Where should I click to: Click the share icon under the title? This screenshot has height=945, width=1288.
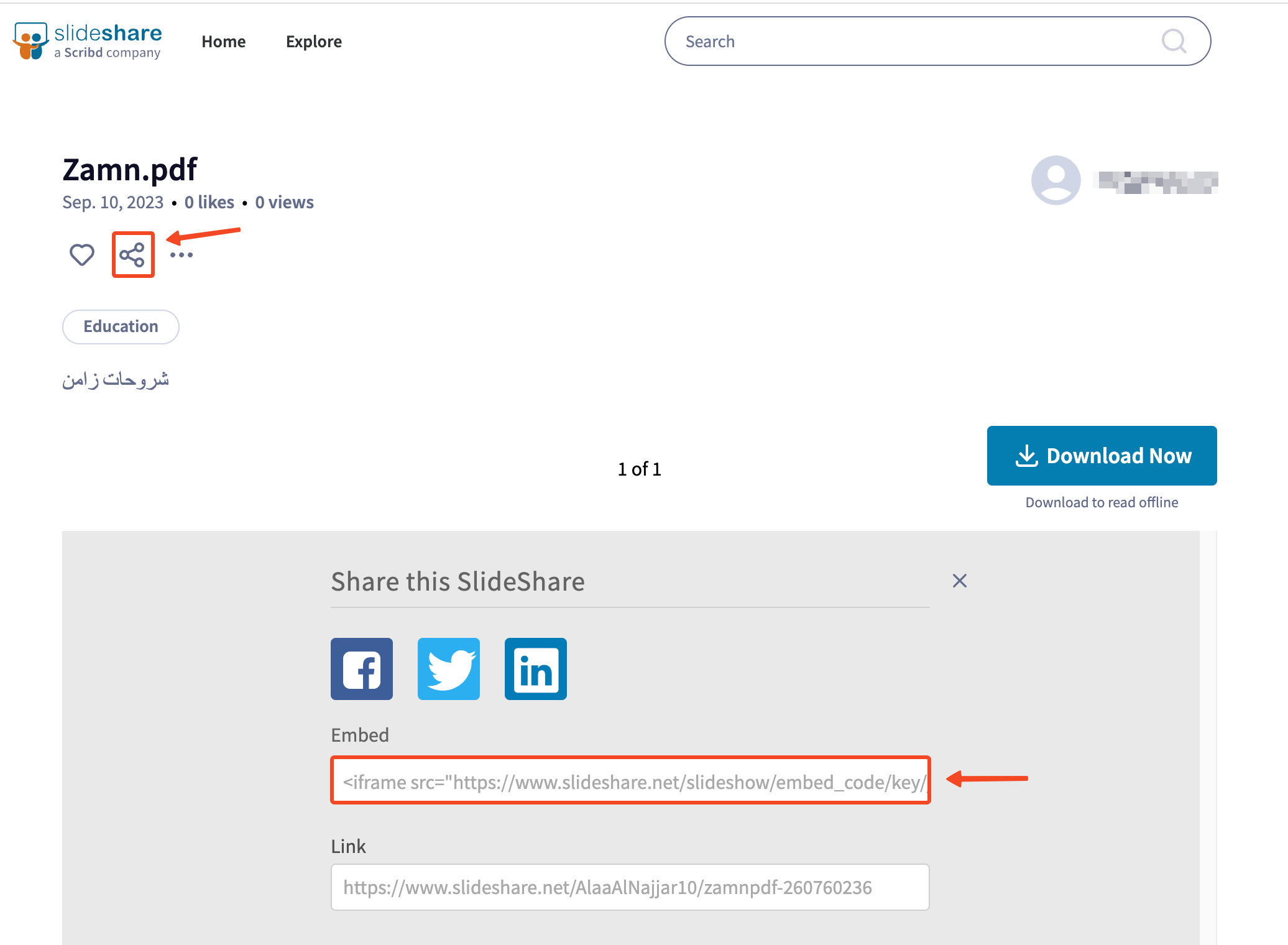coord(132,254)
